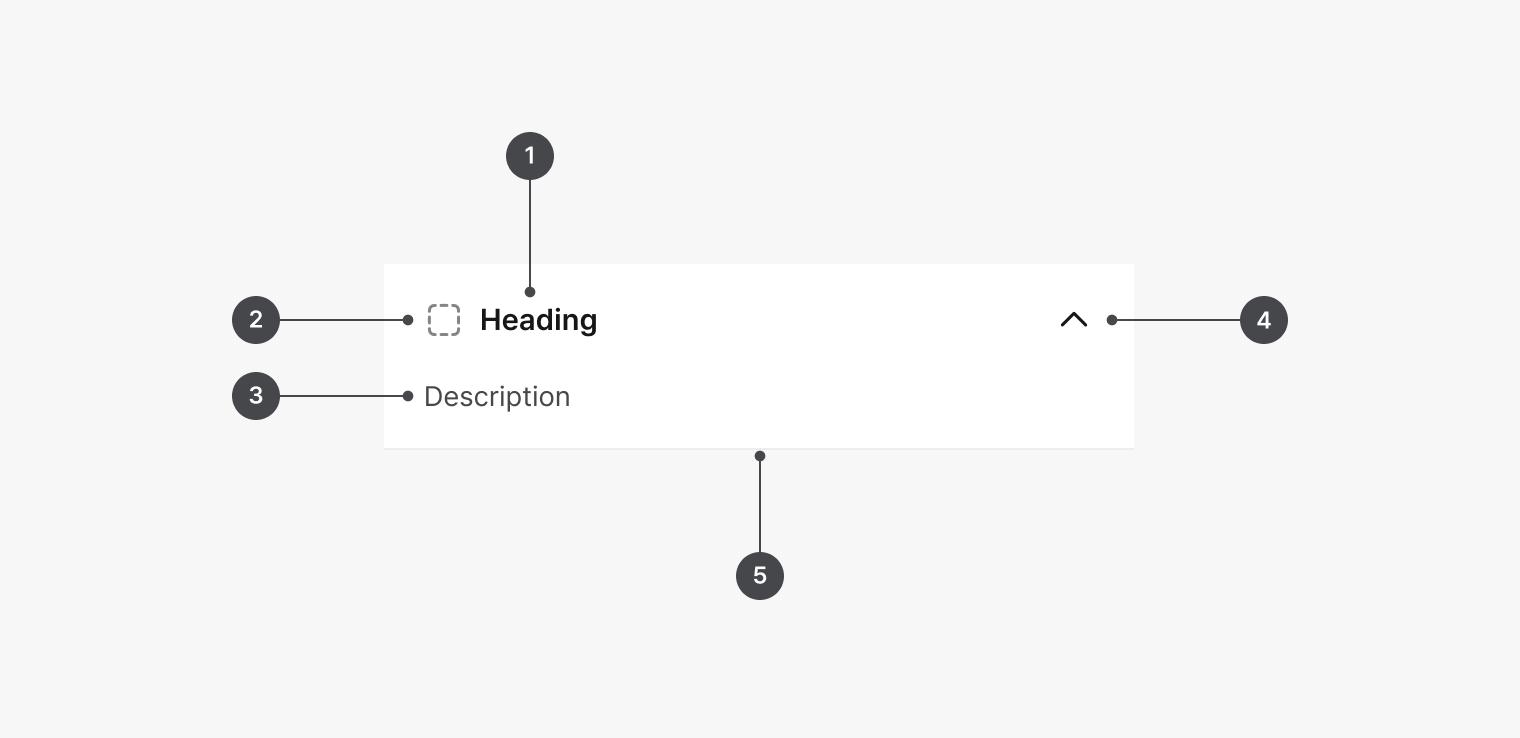
Task: Click the number 3 callout badge
Action: [256, 396]
